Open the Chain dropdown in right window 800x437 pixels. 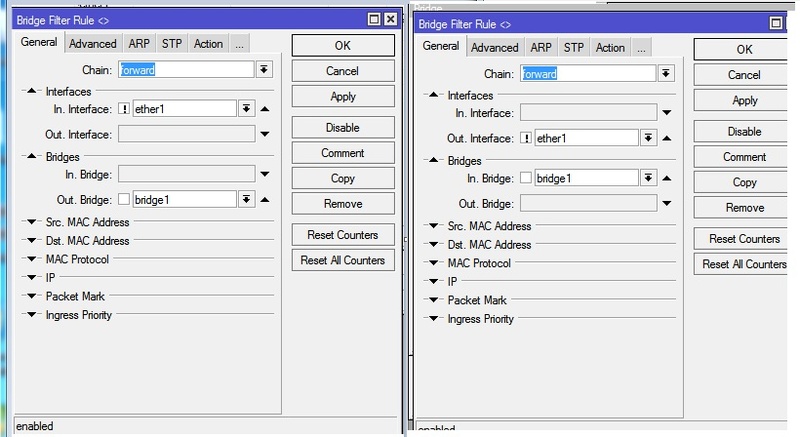pyautogui.click(x=666, y=74)
